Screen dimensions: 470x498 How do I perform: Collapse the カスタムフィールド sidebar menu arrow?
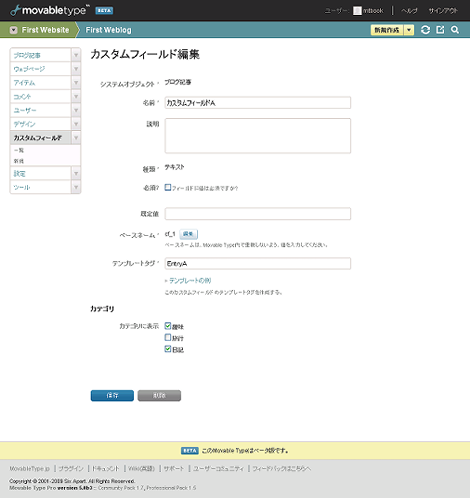(76, 138)
